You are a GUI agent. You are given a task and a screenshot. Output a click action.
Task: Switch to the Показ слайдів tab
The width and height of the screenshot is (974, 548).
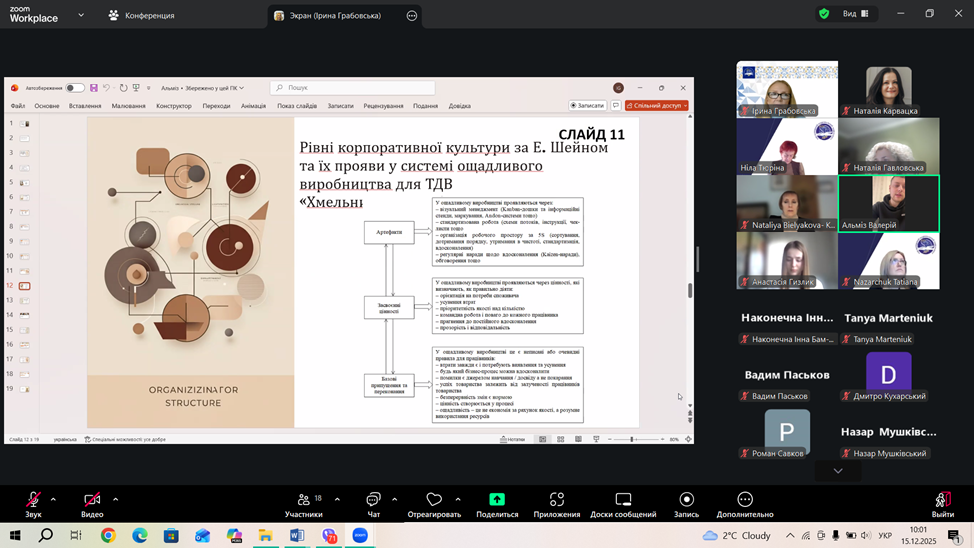point(297,106)
